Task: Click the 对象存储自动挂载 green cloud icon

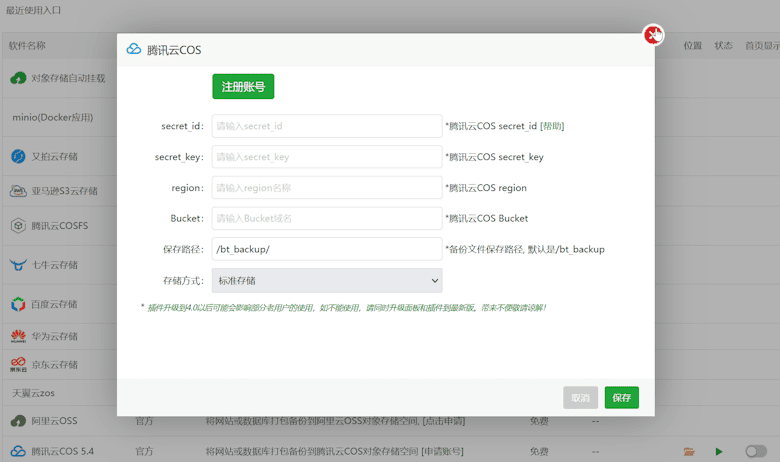Action: point(18,78)
